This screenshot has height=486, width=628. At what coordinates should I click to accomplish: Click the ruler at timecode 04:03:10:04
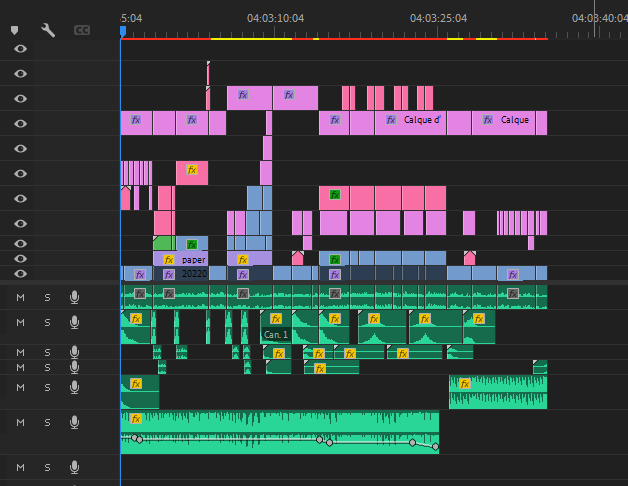pyautogui.click(x=275, y=18)
